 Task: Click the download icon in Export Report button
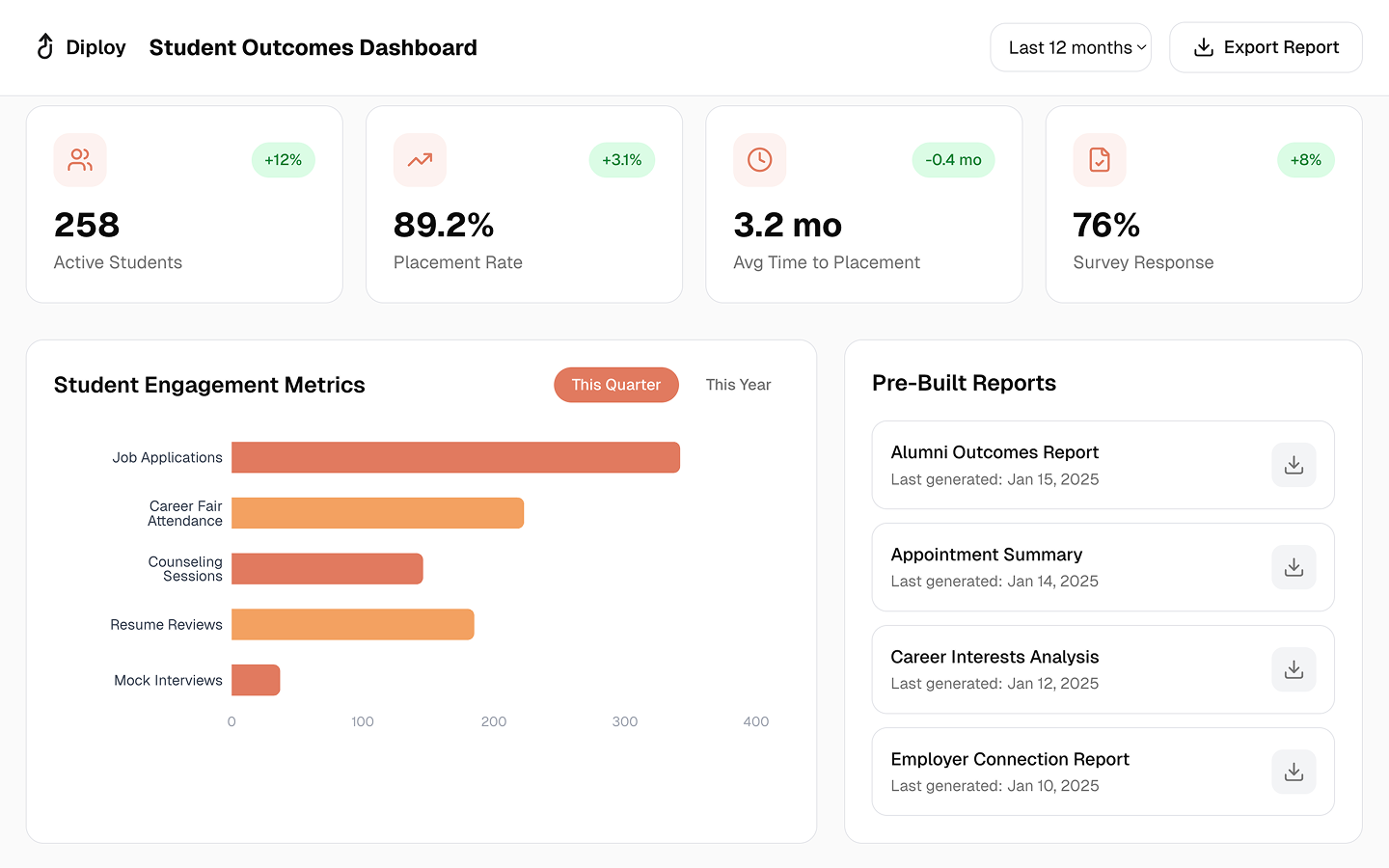pyautogui.click(x=1202, y=46)
